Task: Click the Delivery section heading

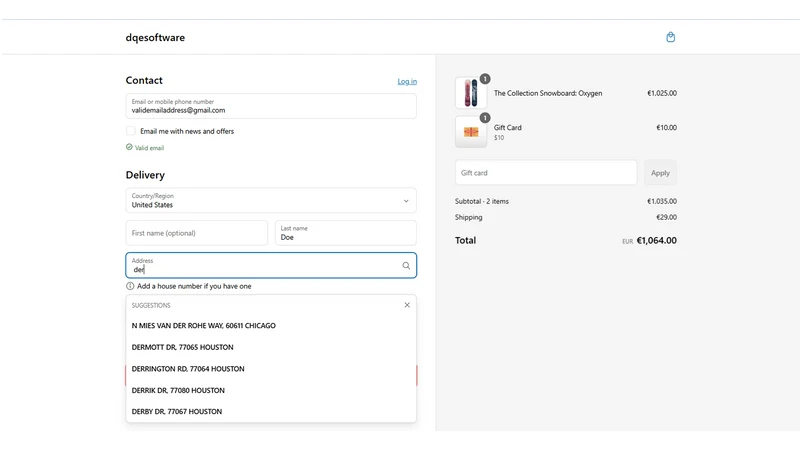Action: click(x=145, y=175)
